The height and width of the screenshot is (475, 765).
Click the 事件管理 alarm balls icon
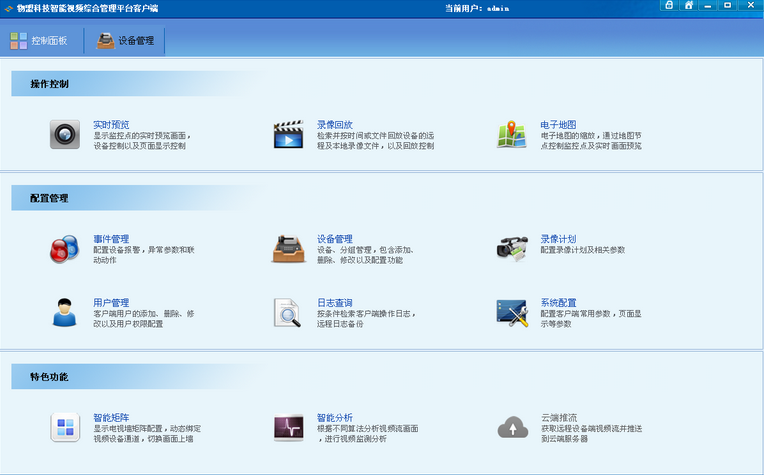point(65,249)
